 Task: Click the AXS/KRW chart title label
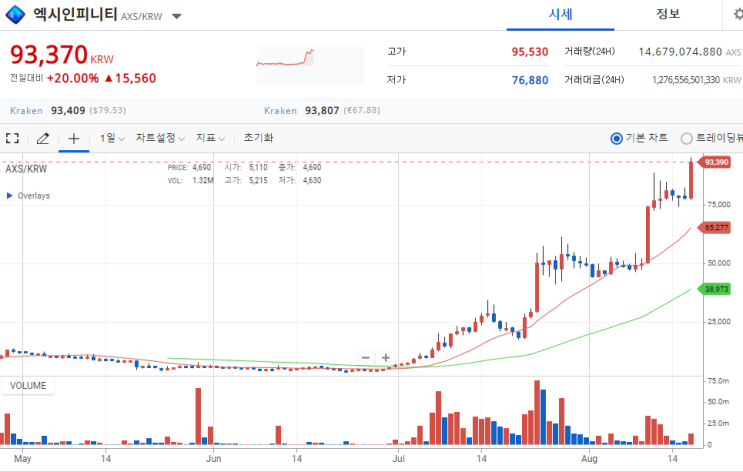pyautogui.click(x=26, y=169)
